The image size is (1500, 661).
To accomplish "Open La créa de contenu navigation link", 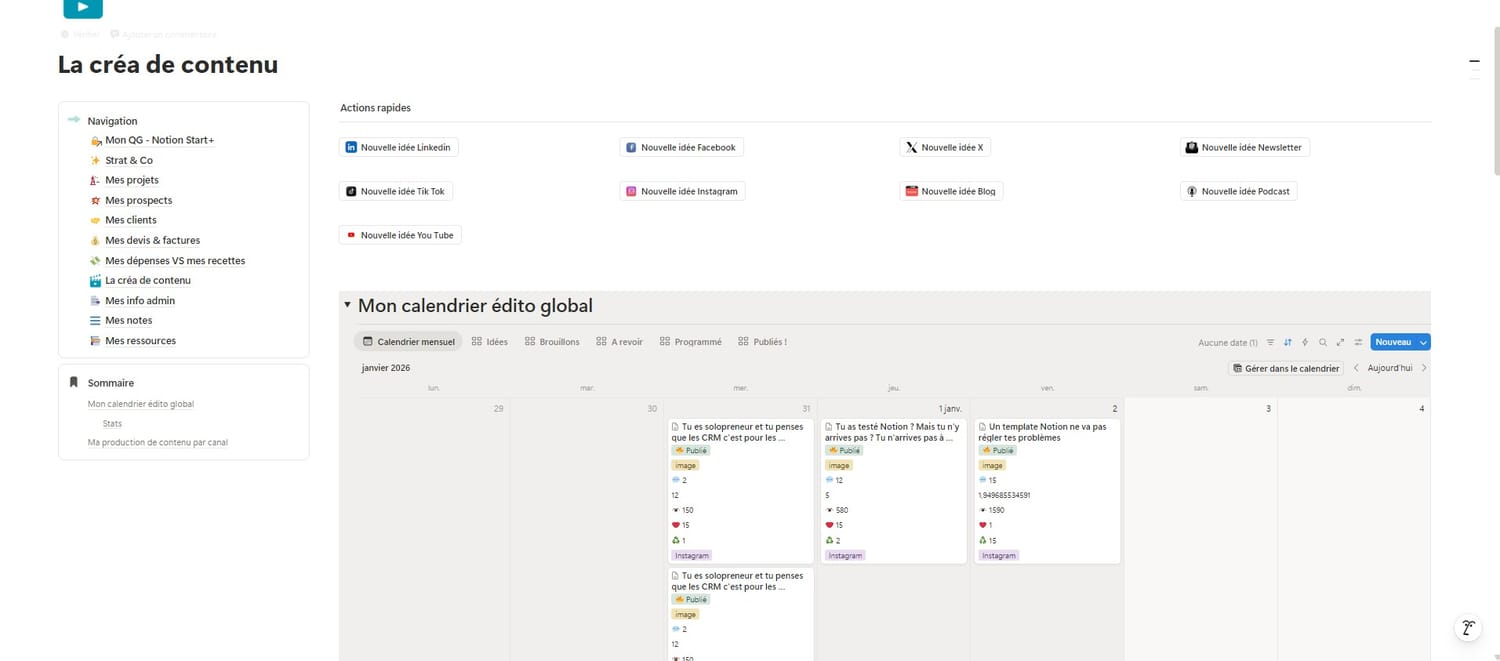I will tap(148, 280).
